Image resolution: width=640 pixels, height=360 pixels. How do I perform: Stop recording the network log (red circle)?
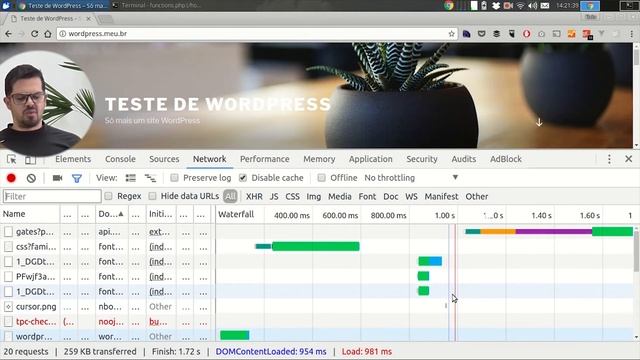11,178
